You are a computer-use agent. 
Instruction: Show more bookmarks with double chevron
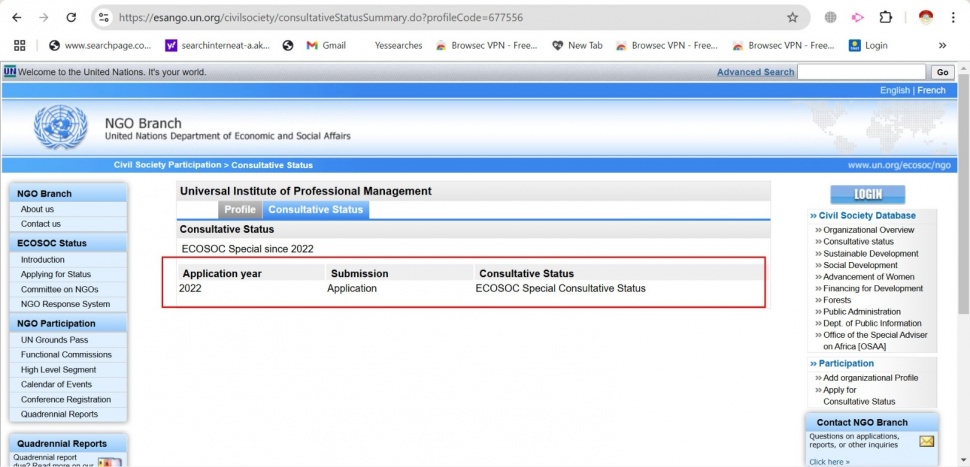coord(943,45)
